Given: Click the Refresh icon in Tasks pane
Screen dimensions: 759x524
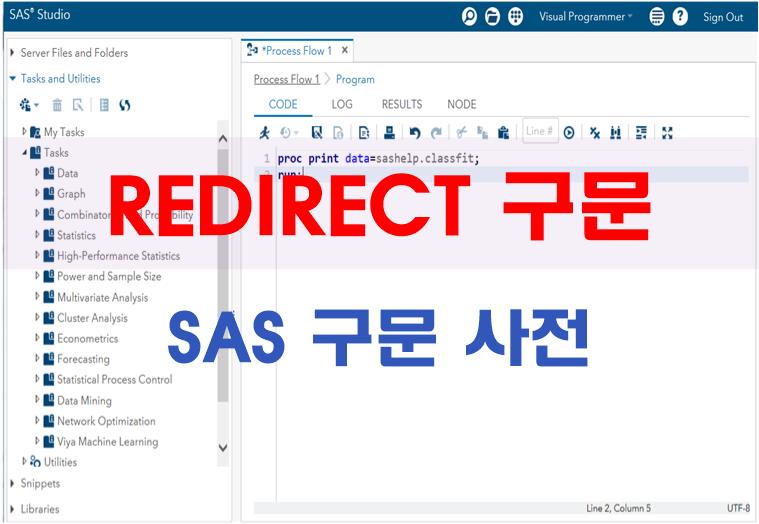Looking at the screenshot, I should pos(125,105).
